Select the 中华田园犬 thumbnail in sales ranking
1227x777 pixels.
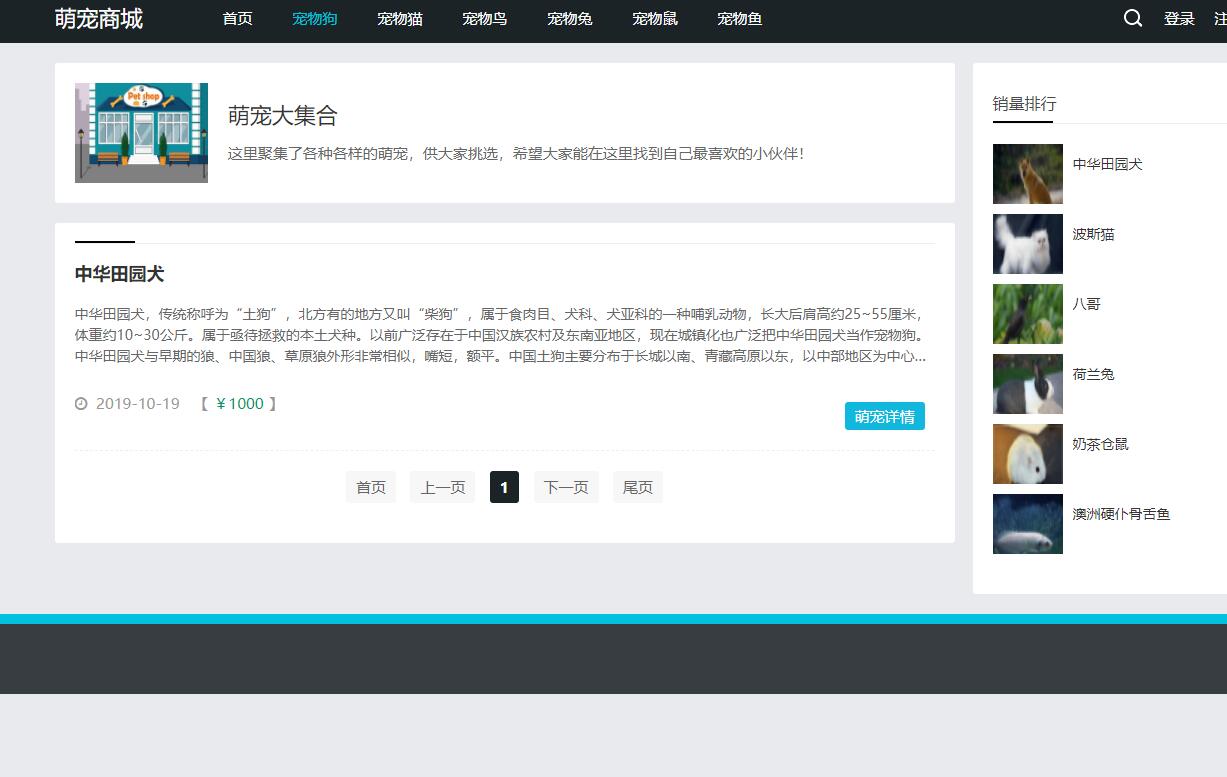[x=1027, y=174]
